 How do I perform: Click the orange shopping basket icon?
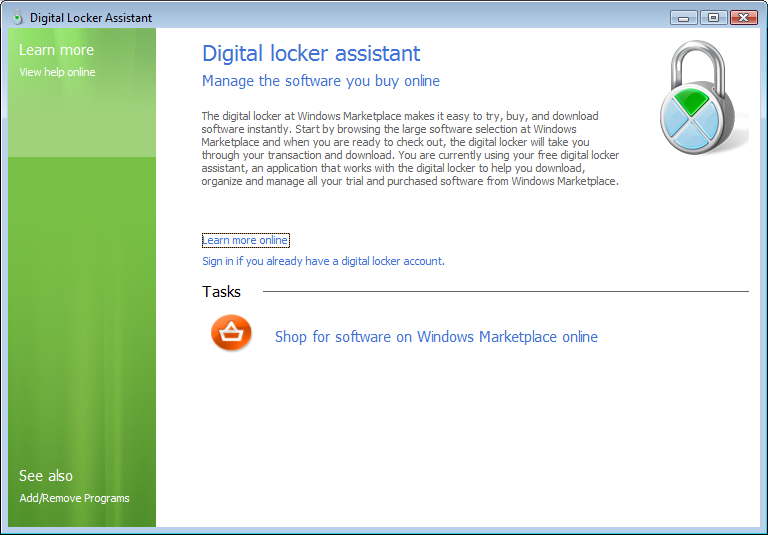tap(231, 333)
